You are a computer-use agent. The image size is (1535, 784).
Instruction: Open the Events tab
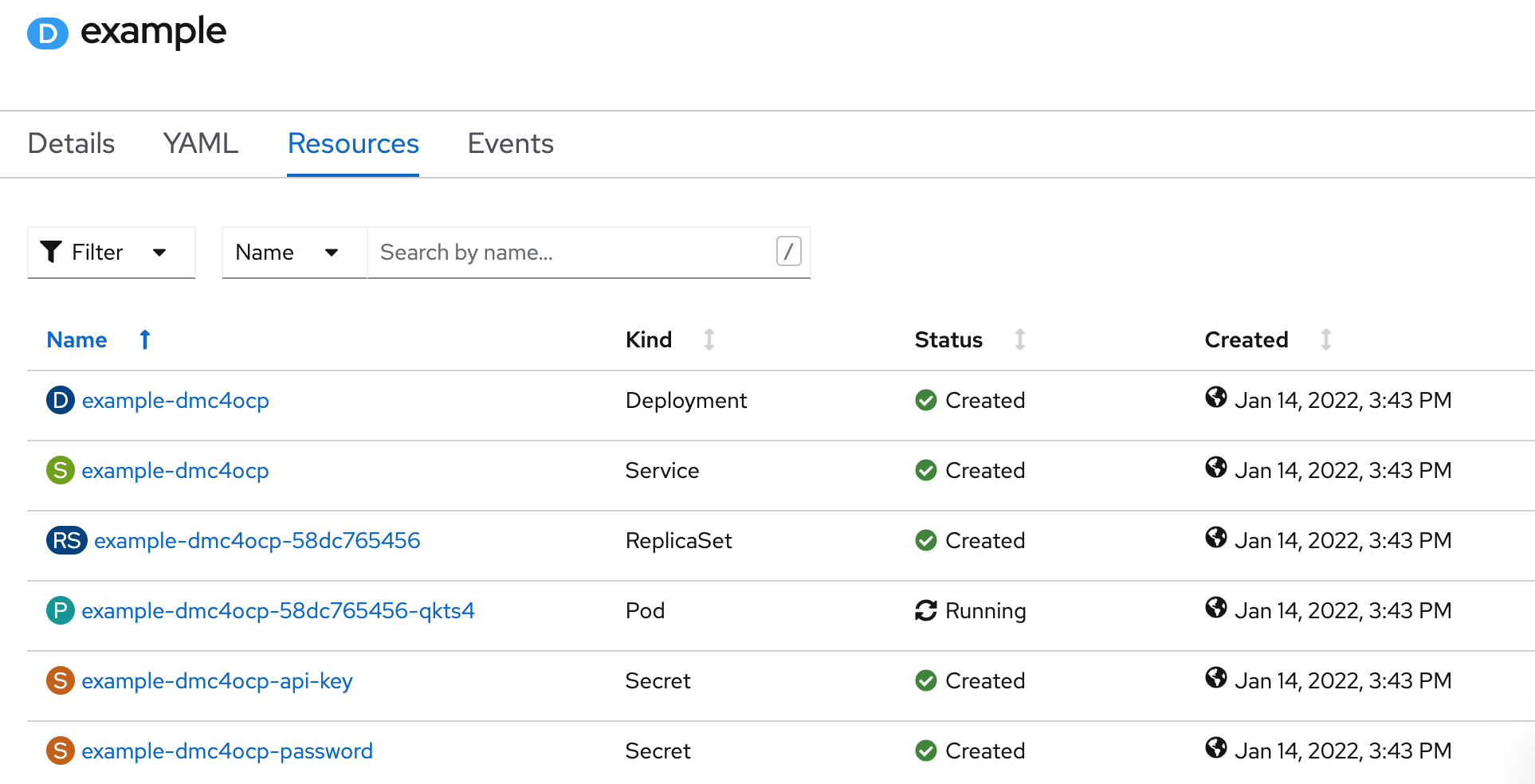pyautogui.click(x=510, y=143)
